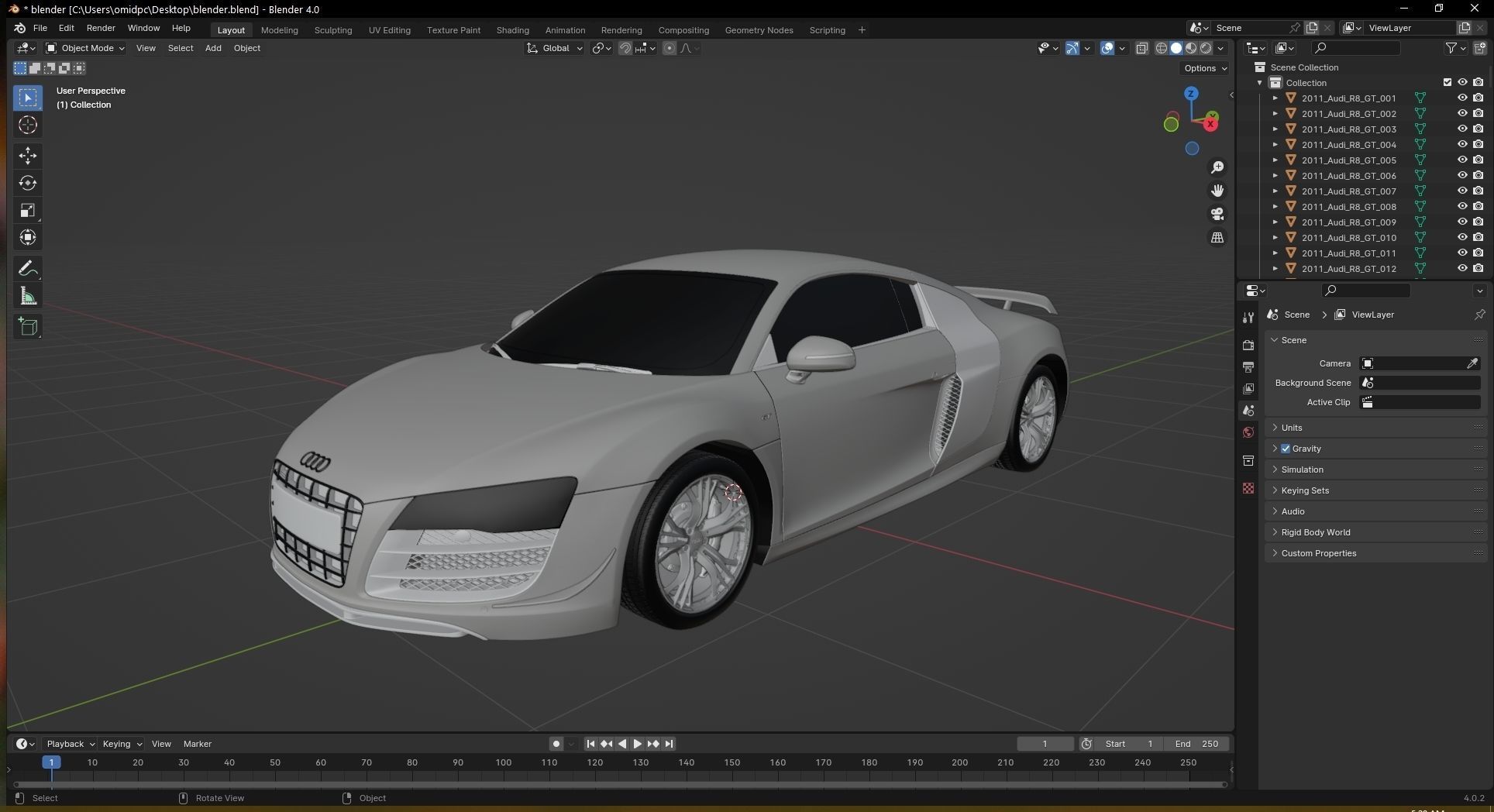Open the Render properties tab
This screenshot has width=1494, height=812.
tap(1248, 345)
